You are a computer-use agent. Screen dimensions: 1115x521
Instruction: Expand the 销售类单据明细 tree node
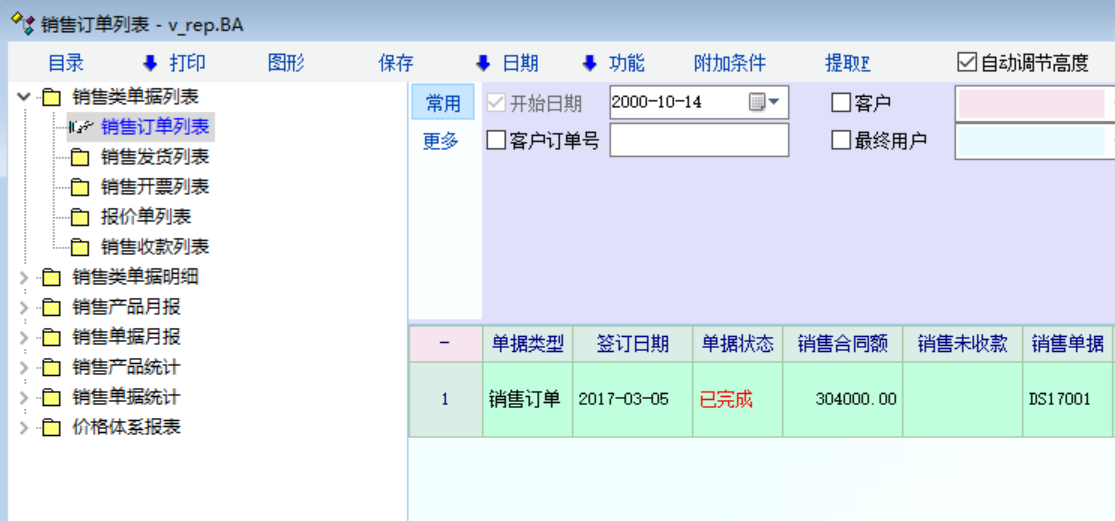(x=24, y=277)
